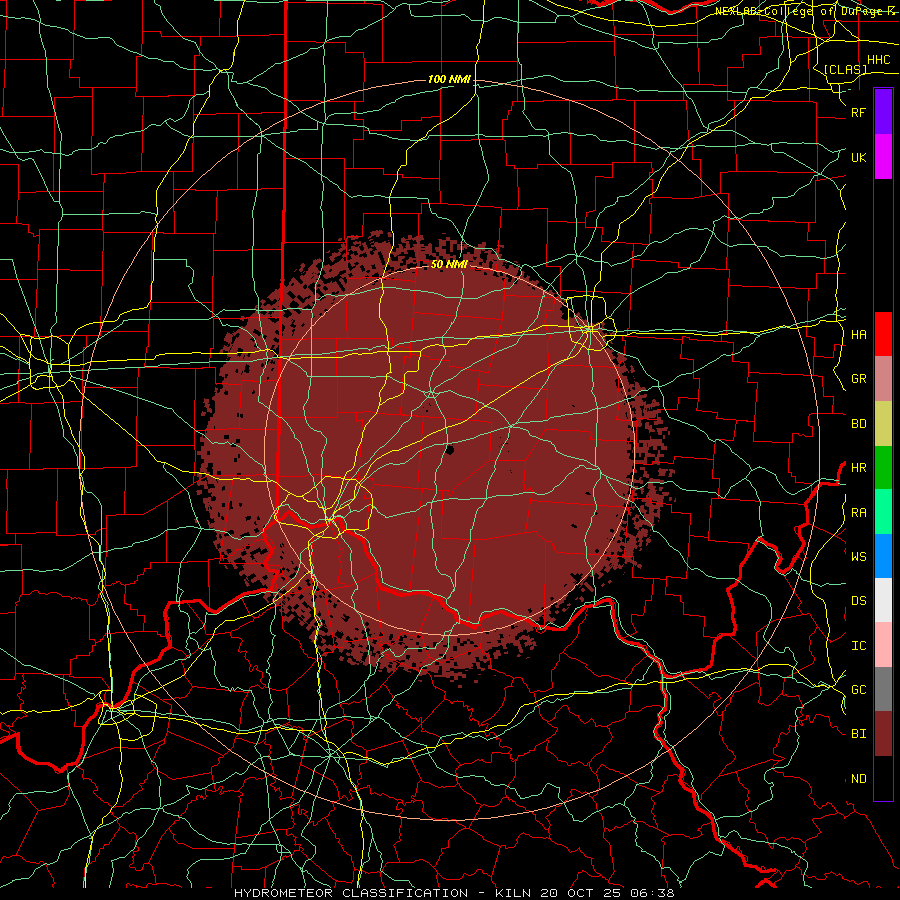Click the small black hole in the radar echo
Image resolution: width=900 pixels, height=900 pixels.
pos(449,449)
